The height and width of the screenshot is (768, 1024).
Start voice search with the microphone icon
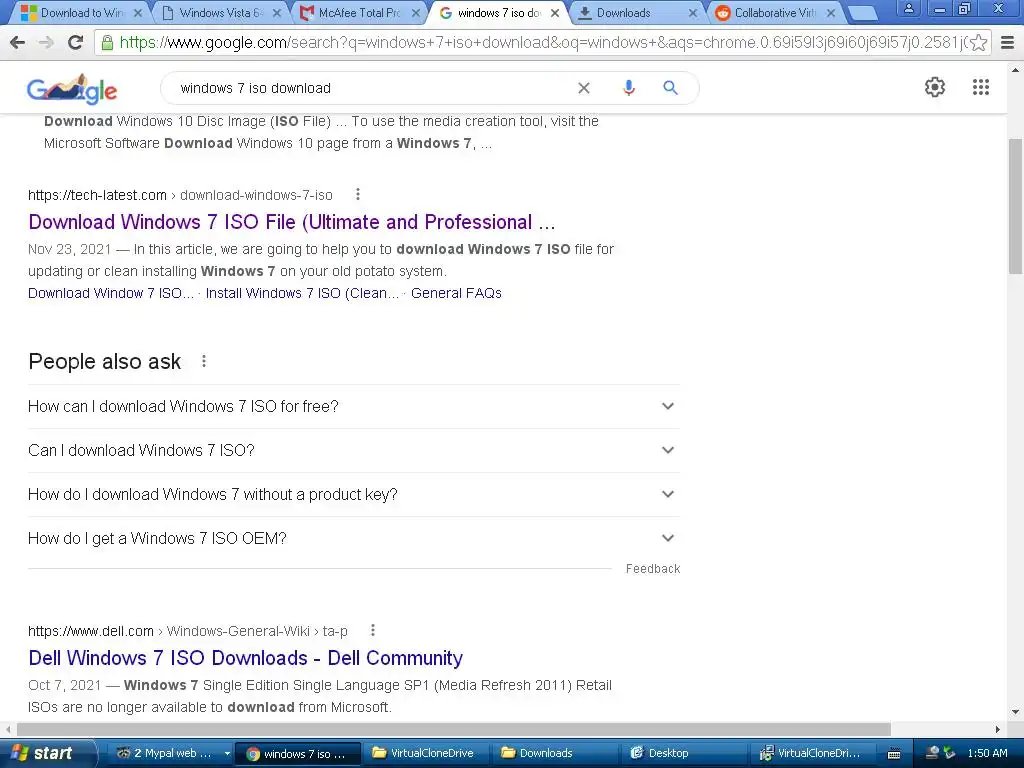click(x=628, y=88)
